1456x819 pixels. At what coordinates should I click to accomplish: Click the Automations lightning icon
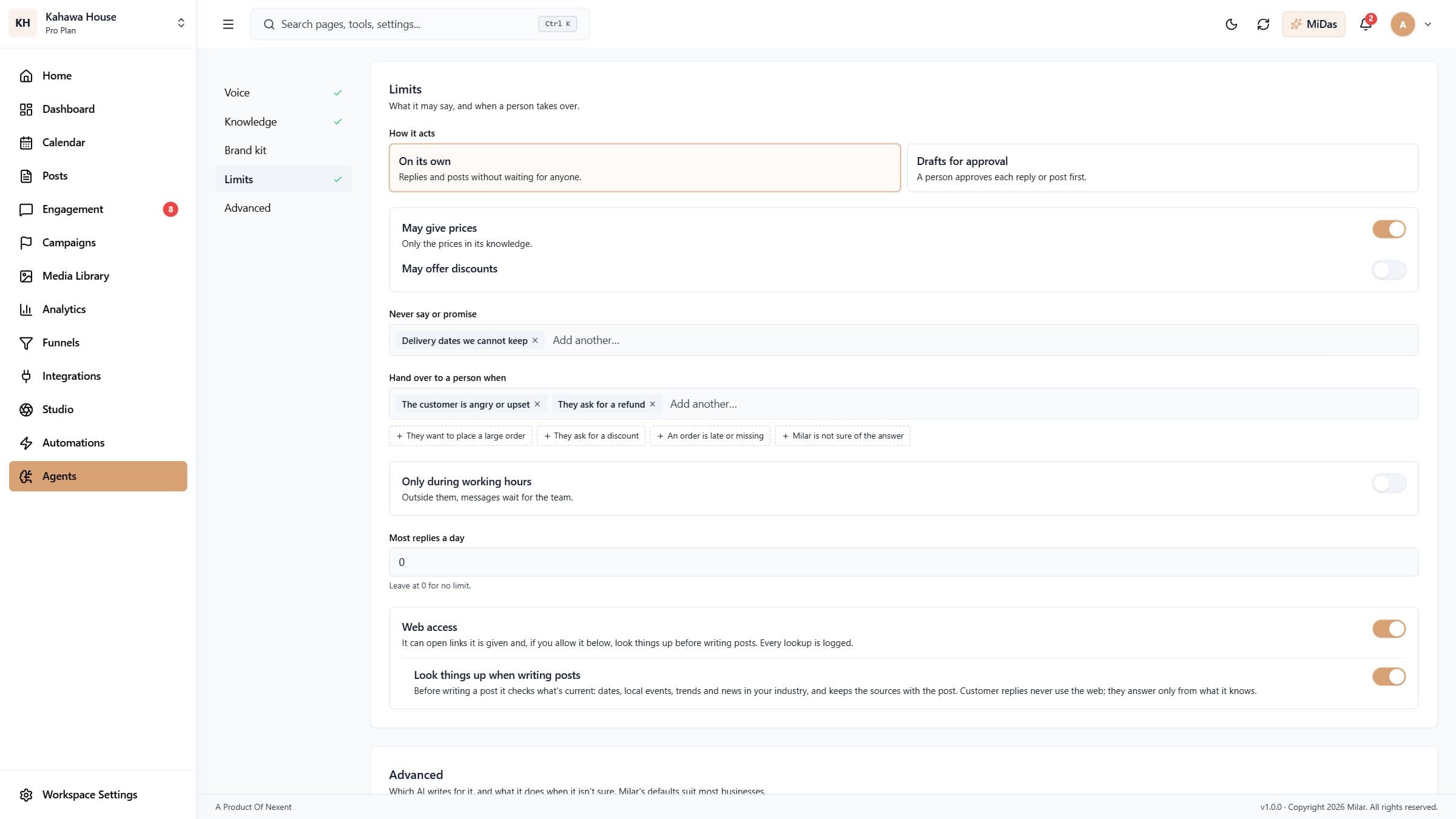point(25,443)
